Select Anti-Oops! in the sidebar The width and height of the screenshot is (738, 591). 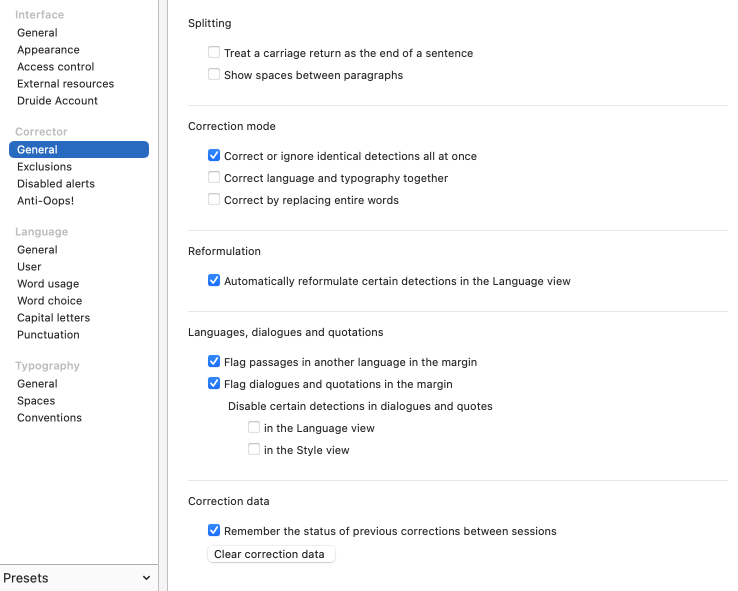(x=45, y=201)
